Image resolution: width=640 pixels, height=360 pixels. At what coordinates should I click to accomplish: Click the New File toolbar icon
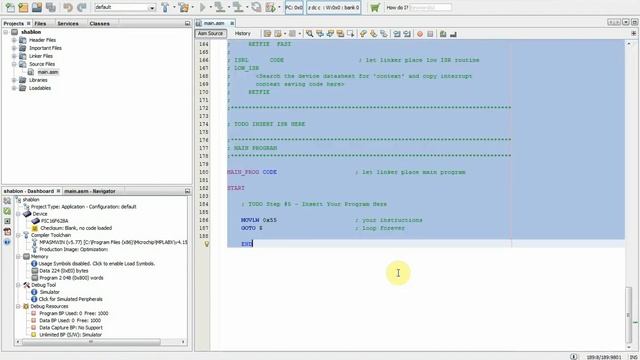pyautogui.click(x=10, y=7)
